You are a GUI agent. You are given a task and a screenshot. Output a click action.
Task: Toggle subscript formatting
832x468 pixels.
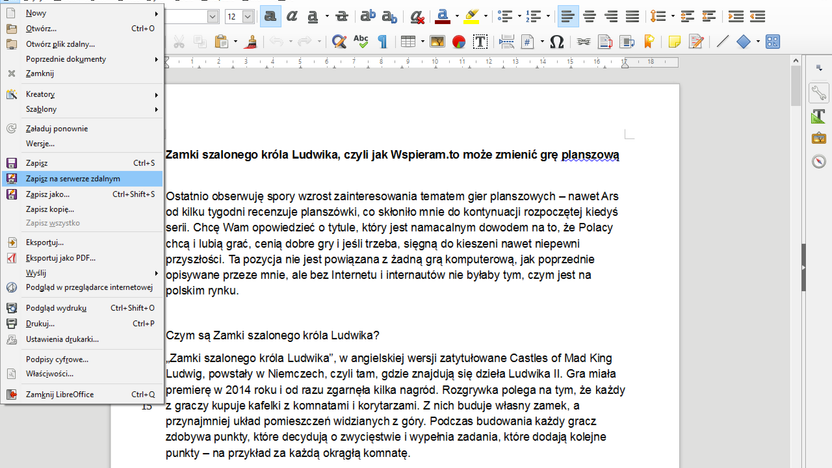pyautogui.click(x=389, y=16)
